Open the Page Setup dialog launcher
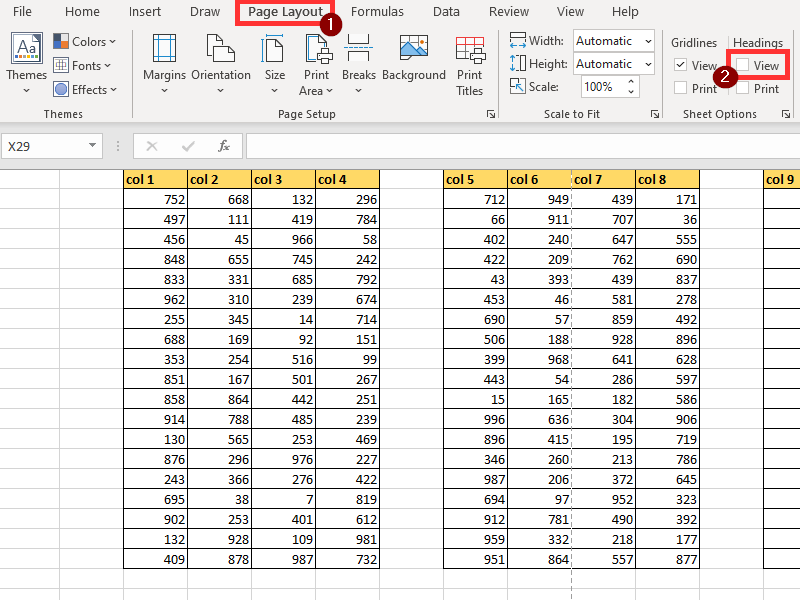This screenshot has width=800, height=600. click(490, 114)
